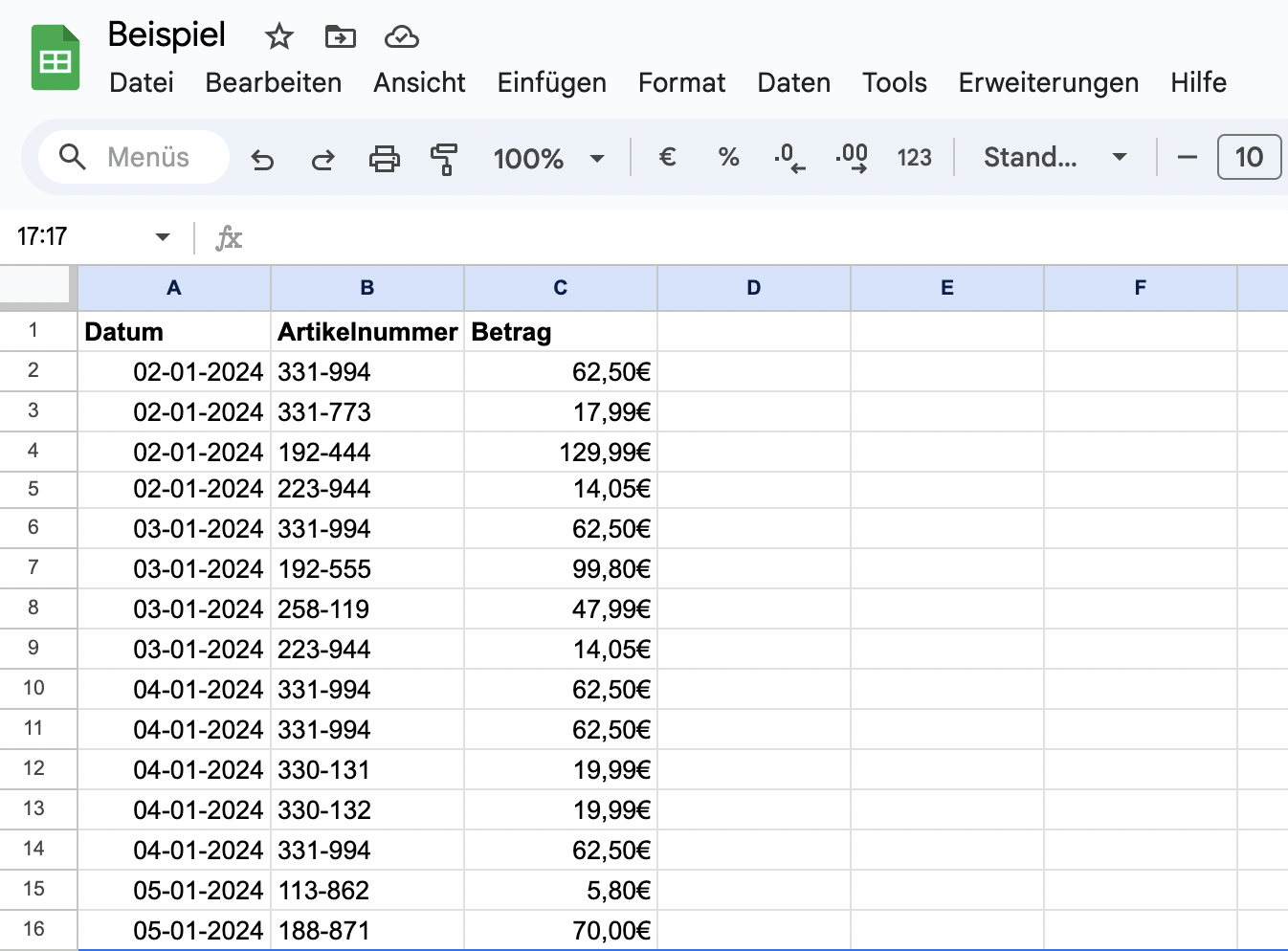Viewport: 1288px width, 951px height.
Task: Select all cells via corner box
Action: click(x=36, y=287)
